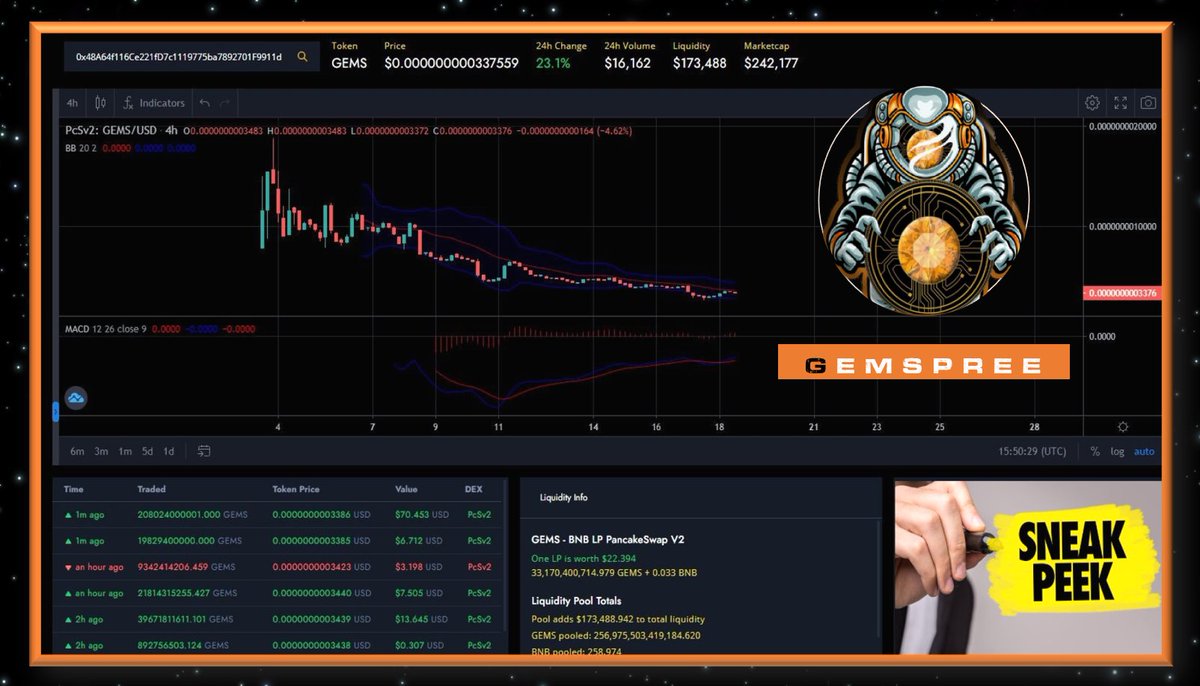Toggle auto scale mode
Viewport: 1200px width, 686px height.
pos(1144,451)
